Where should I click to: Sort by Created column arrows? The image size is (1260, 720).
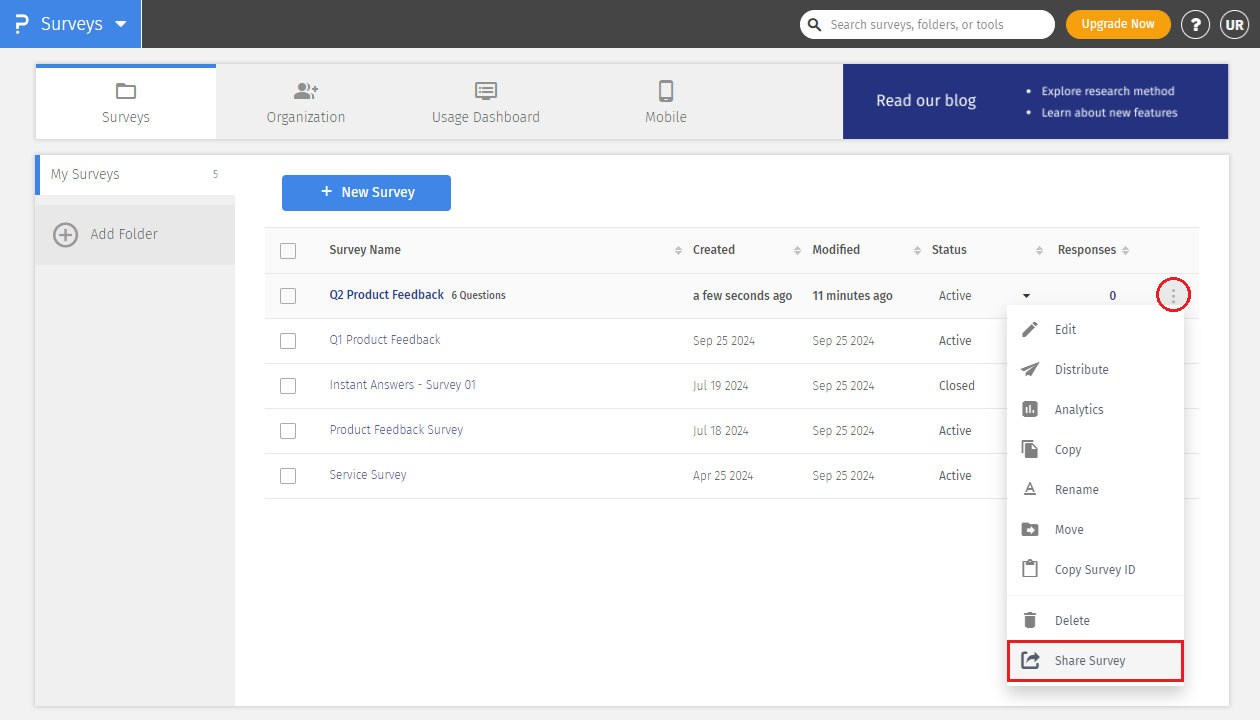point(797,250)
